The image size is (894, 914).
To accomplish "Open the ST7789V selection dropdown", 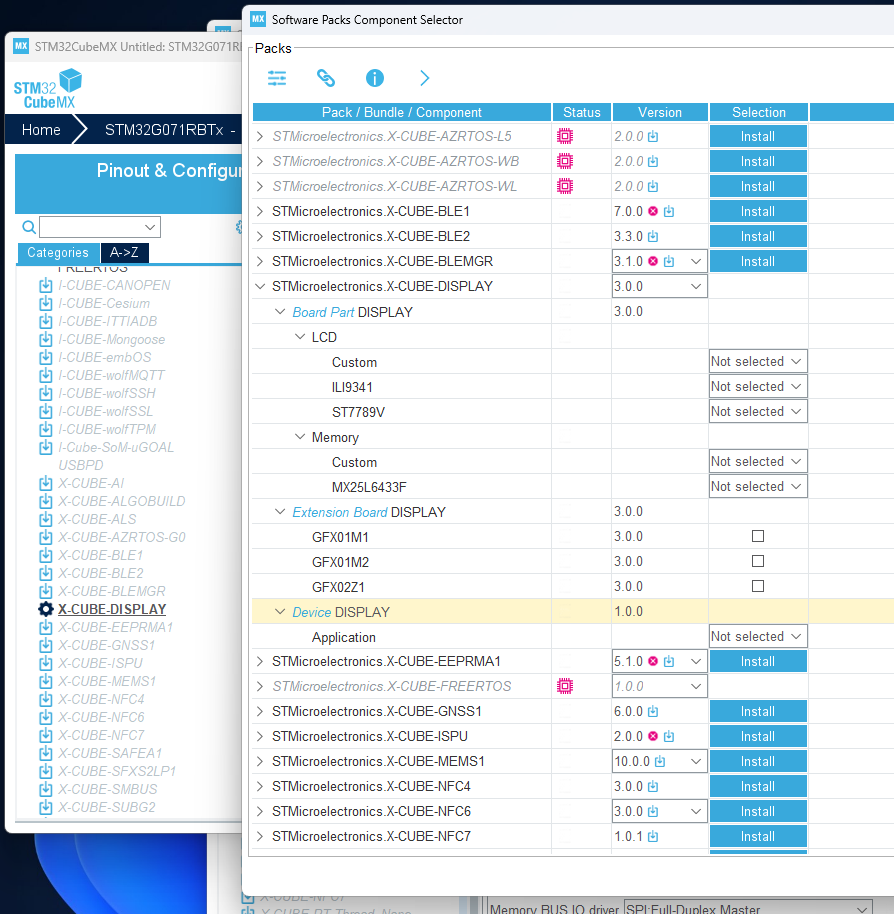I will [x=758, y=412].
